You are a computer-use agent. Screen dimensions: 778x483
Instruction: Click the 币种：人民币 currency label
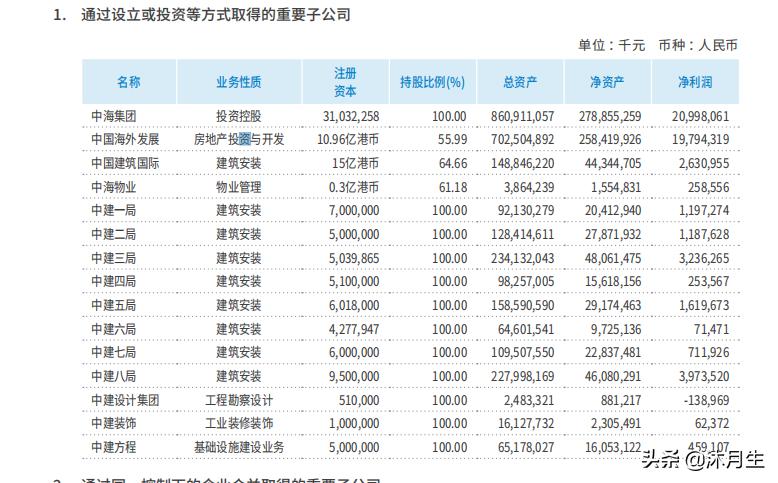click(x=698, y=45)
